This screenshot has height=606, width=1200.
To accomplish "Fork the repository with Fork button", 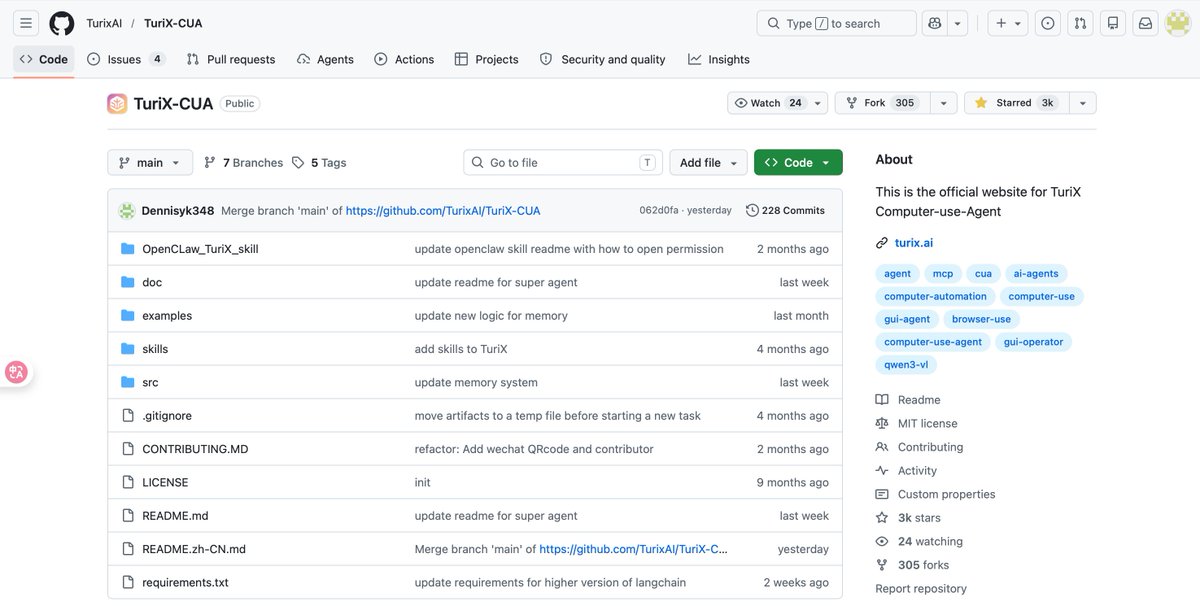I will tap(882, 103).
